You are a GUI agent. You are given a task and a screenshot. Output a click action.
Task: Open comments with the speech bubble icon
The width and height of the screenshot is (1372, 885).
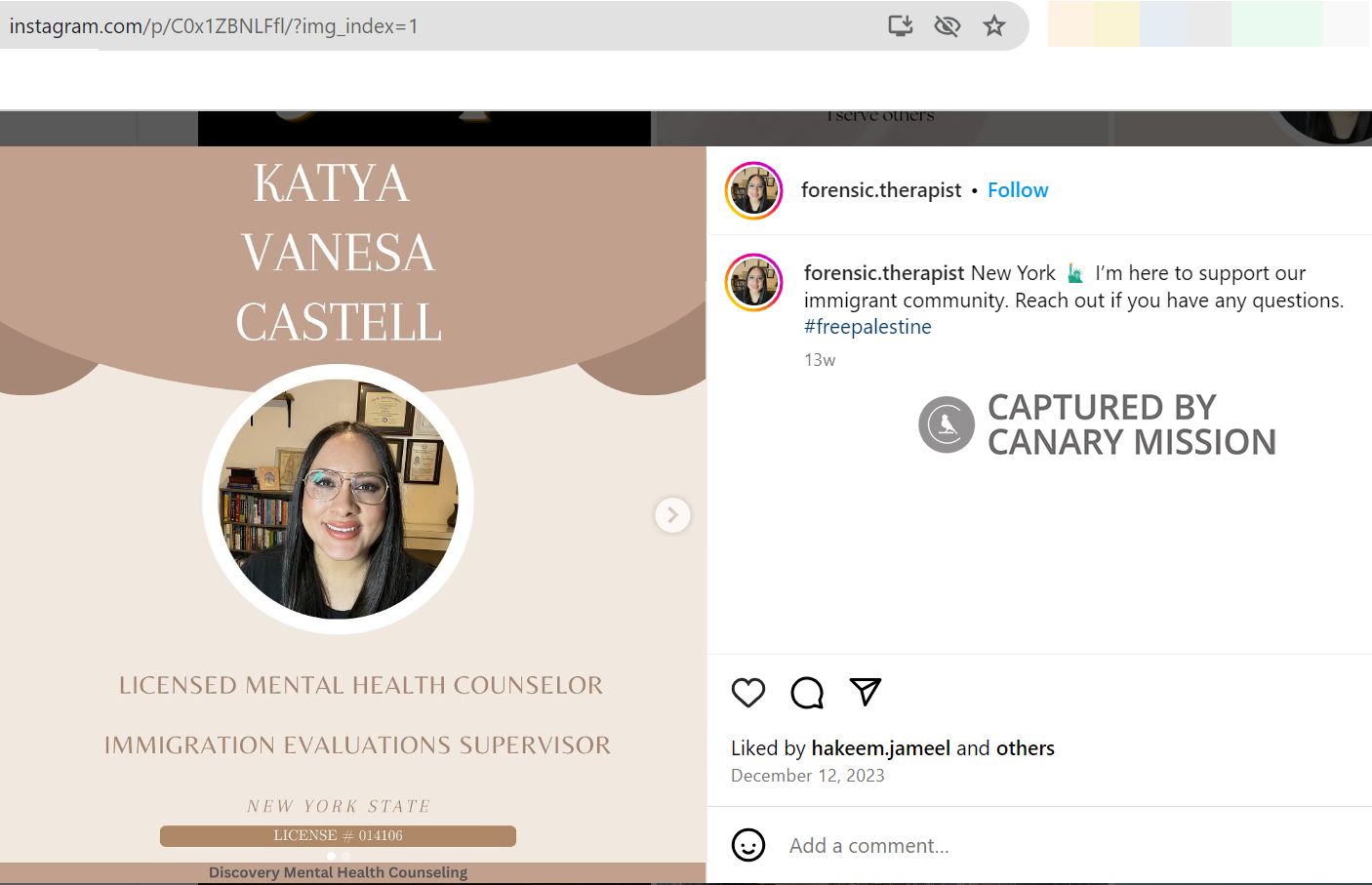[x=807, y=693]
